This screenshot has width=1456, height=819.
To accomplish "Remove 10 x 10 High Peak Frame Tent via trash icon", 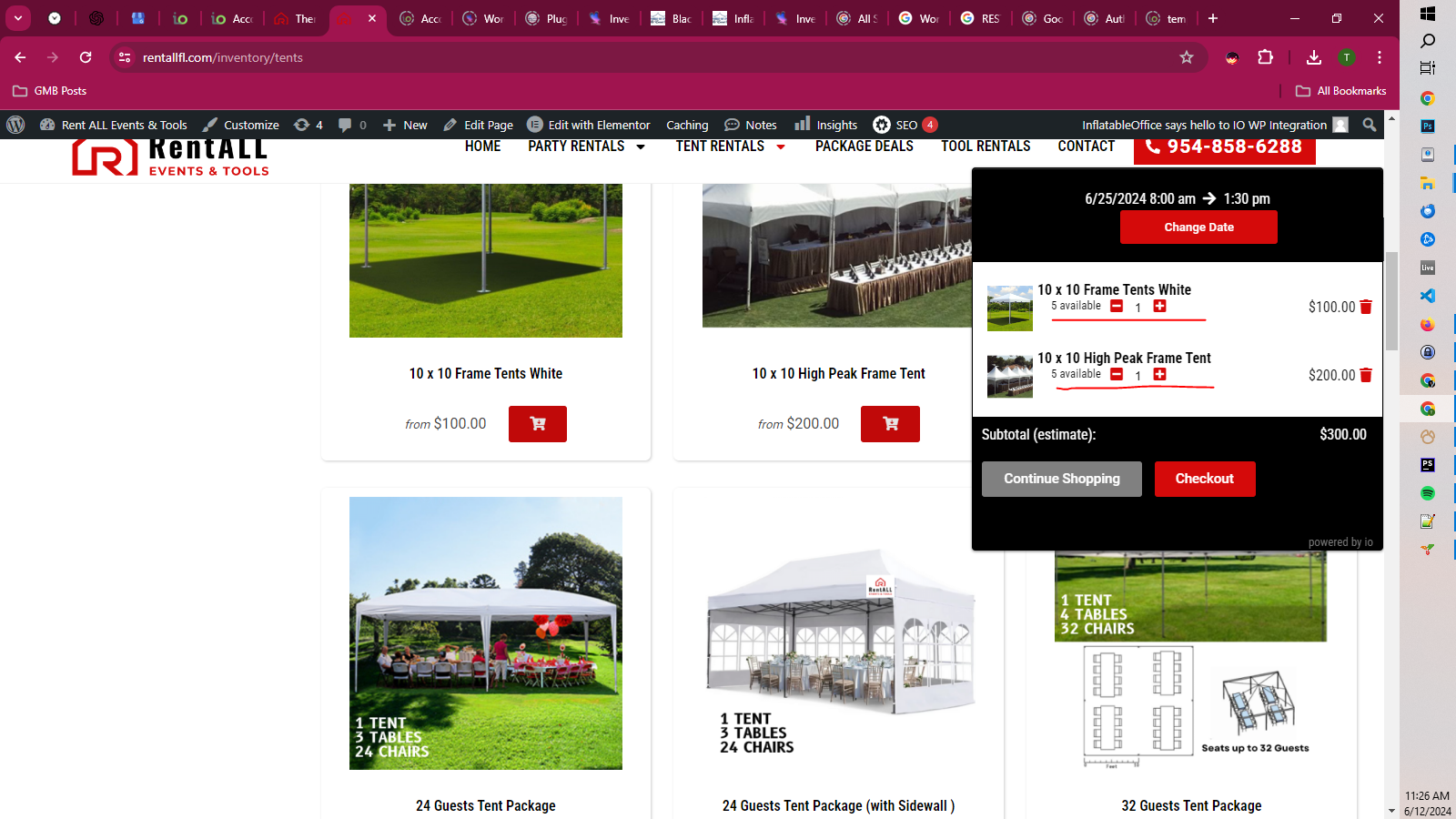I will 1365,376.
